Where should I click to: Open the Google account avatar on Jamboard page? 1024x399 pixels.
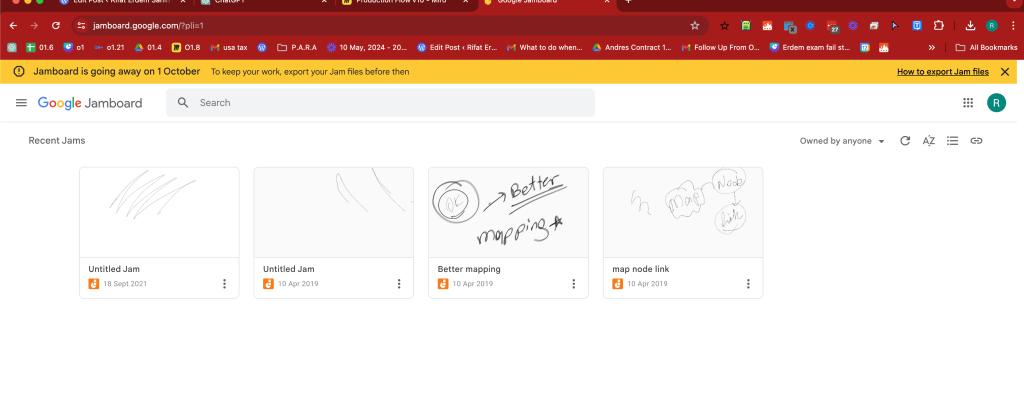[x=997, y=103]
